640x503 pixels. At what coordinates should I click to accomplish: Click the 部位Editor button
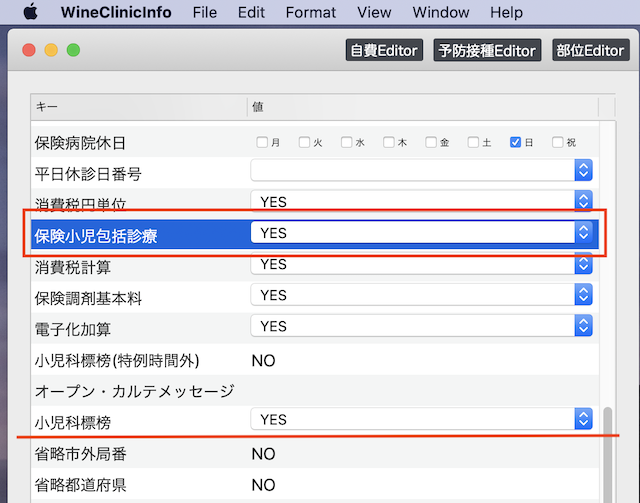point(590,50)
